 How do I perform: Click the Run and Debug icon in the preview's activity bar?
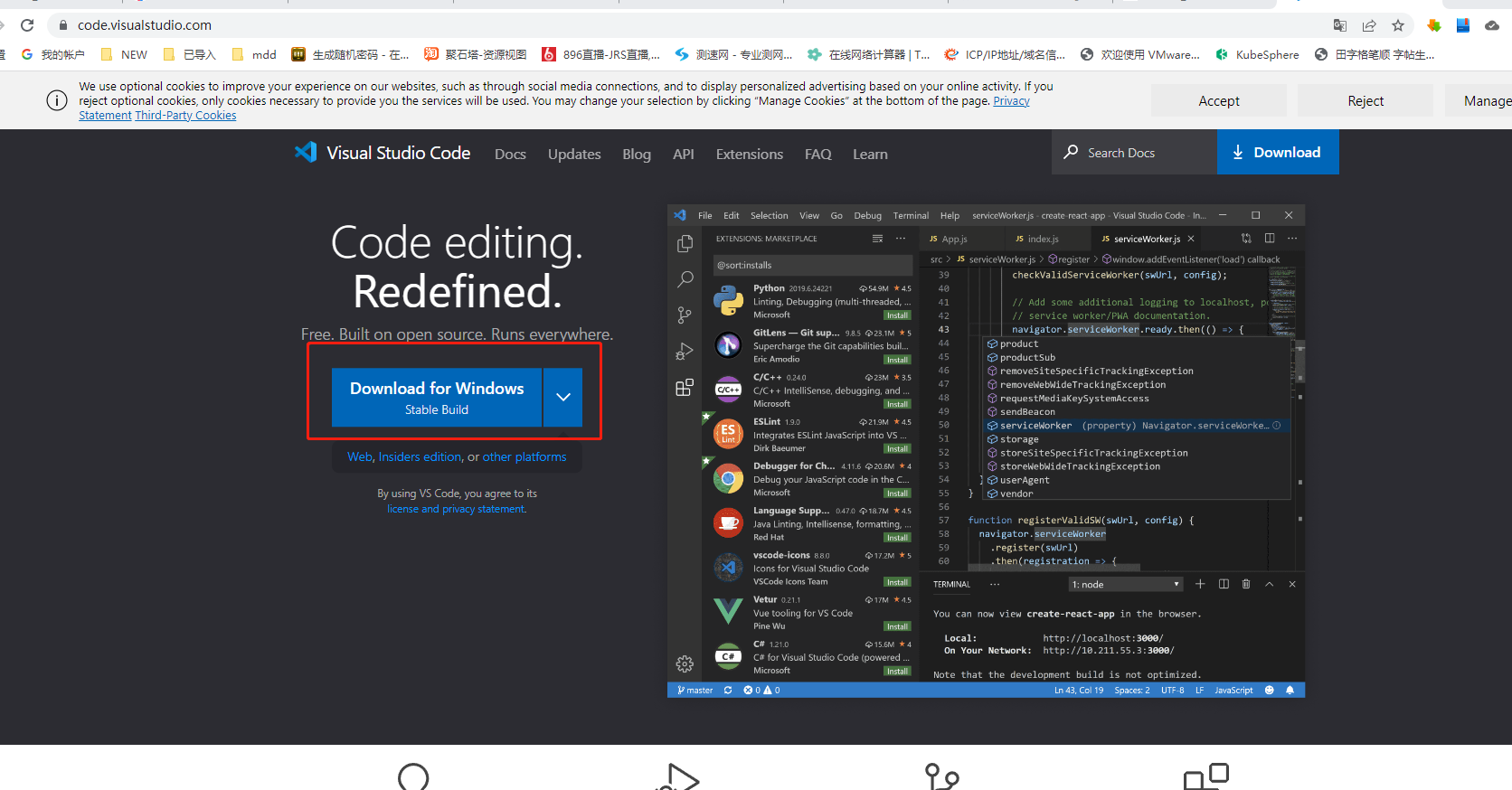point(685,351)
